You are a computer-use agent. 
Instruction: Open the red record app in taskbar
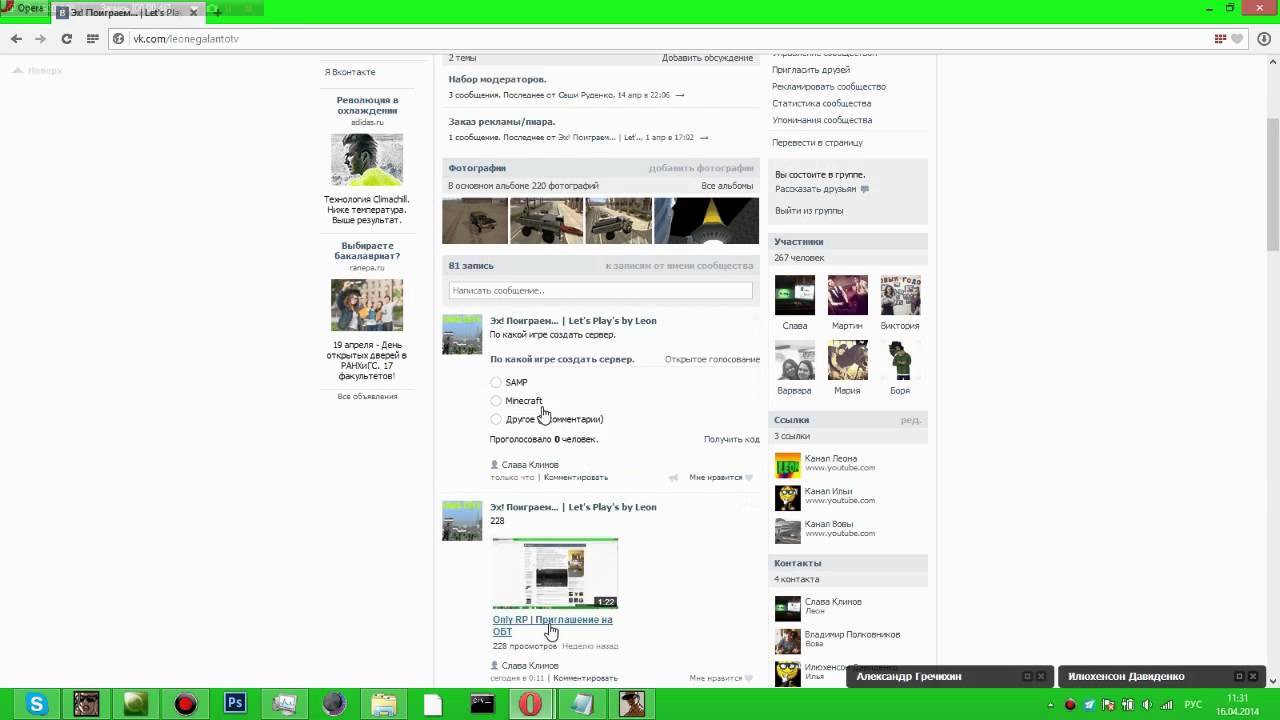185,704
